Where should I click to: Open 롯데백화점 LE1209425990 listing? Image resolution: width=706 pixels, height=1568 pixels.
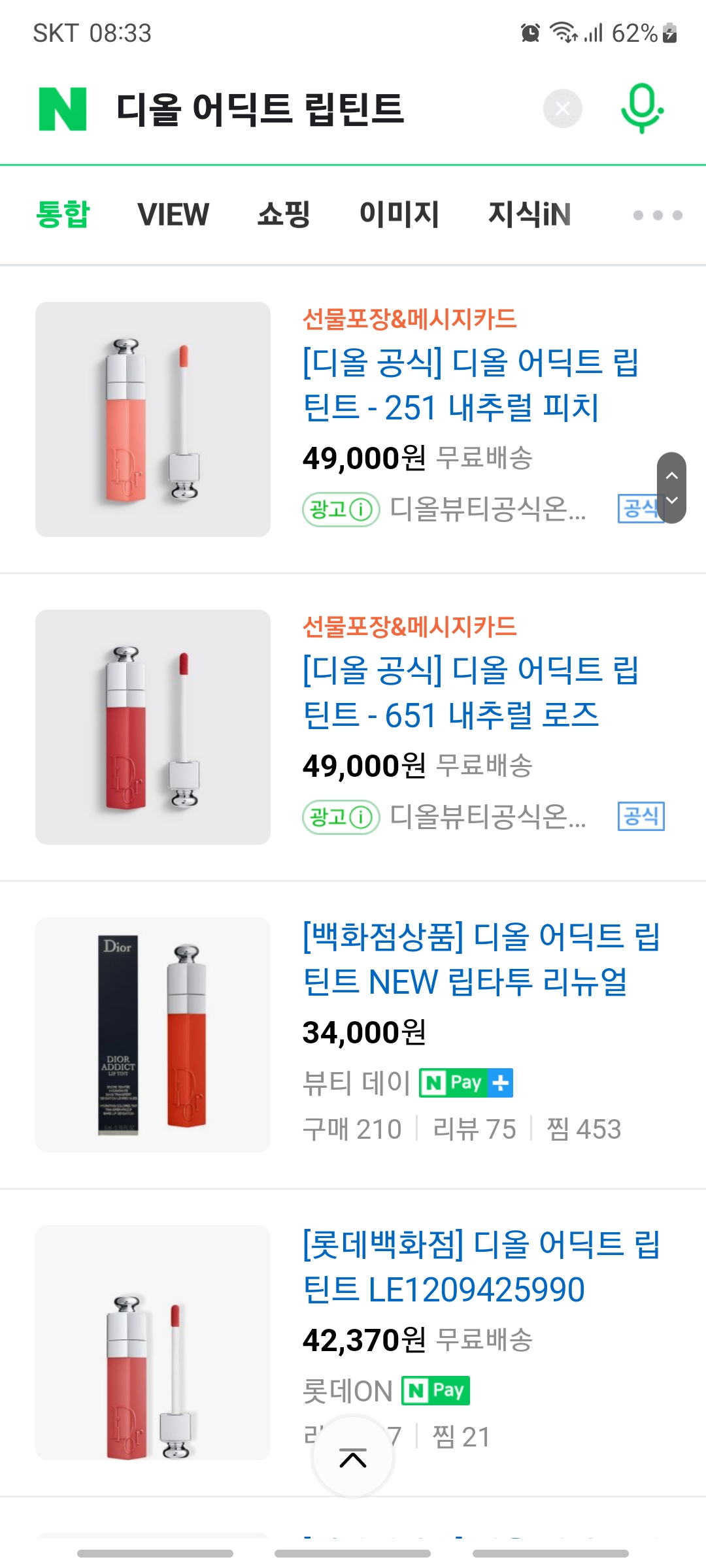pyautogui.click(x=480, y=1267)
